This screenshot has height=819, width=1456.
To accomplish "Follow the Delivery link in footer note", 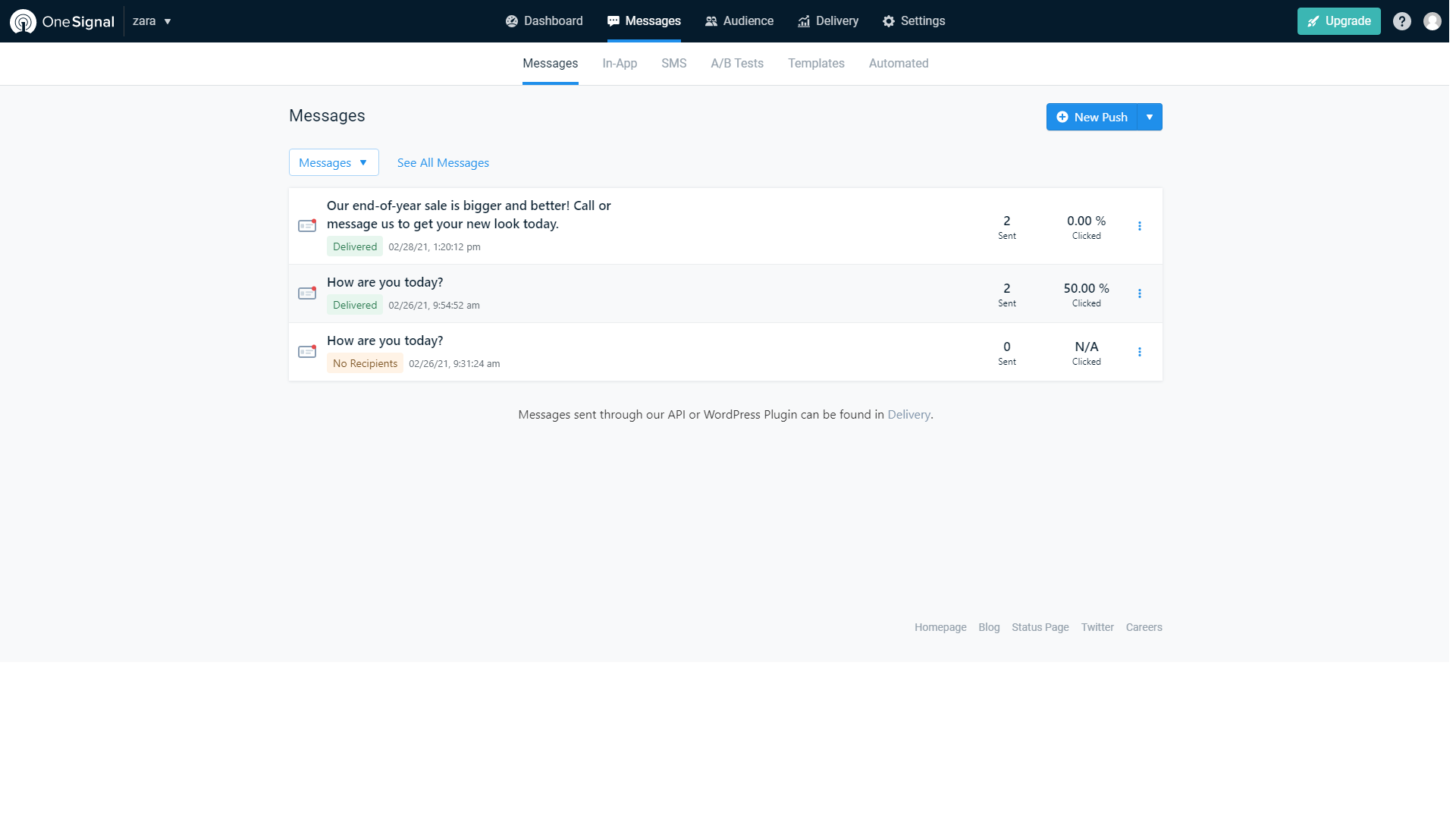I will coord(908,415).
